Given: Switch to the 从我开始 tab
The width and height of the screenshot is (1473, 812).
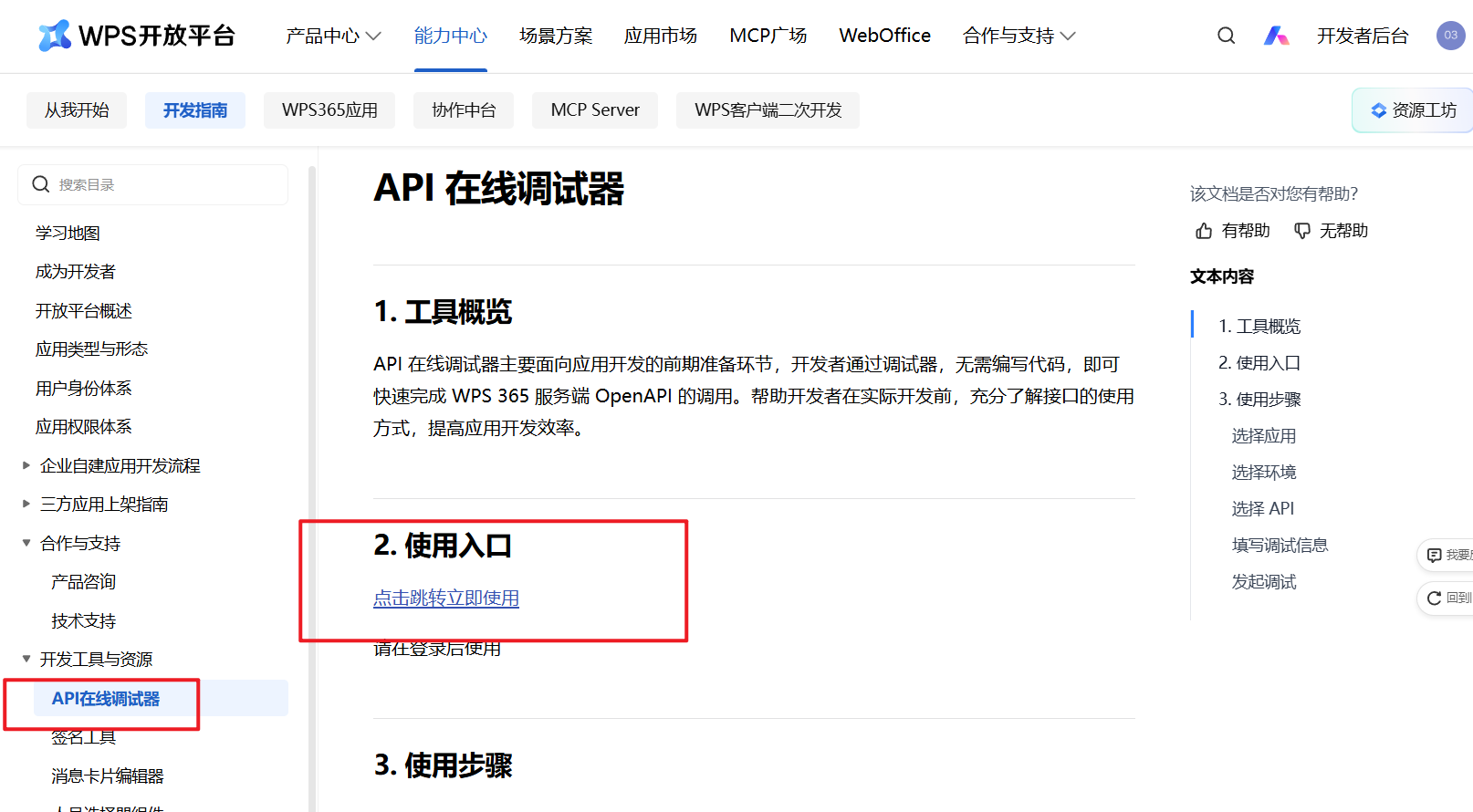Looking at the screenshot, I should [77, 110].
